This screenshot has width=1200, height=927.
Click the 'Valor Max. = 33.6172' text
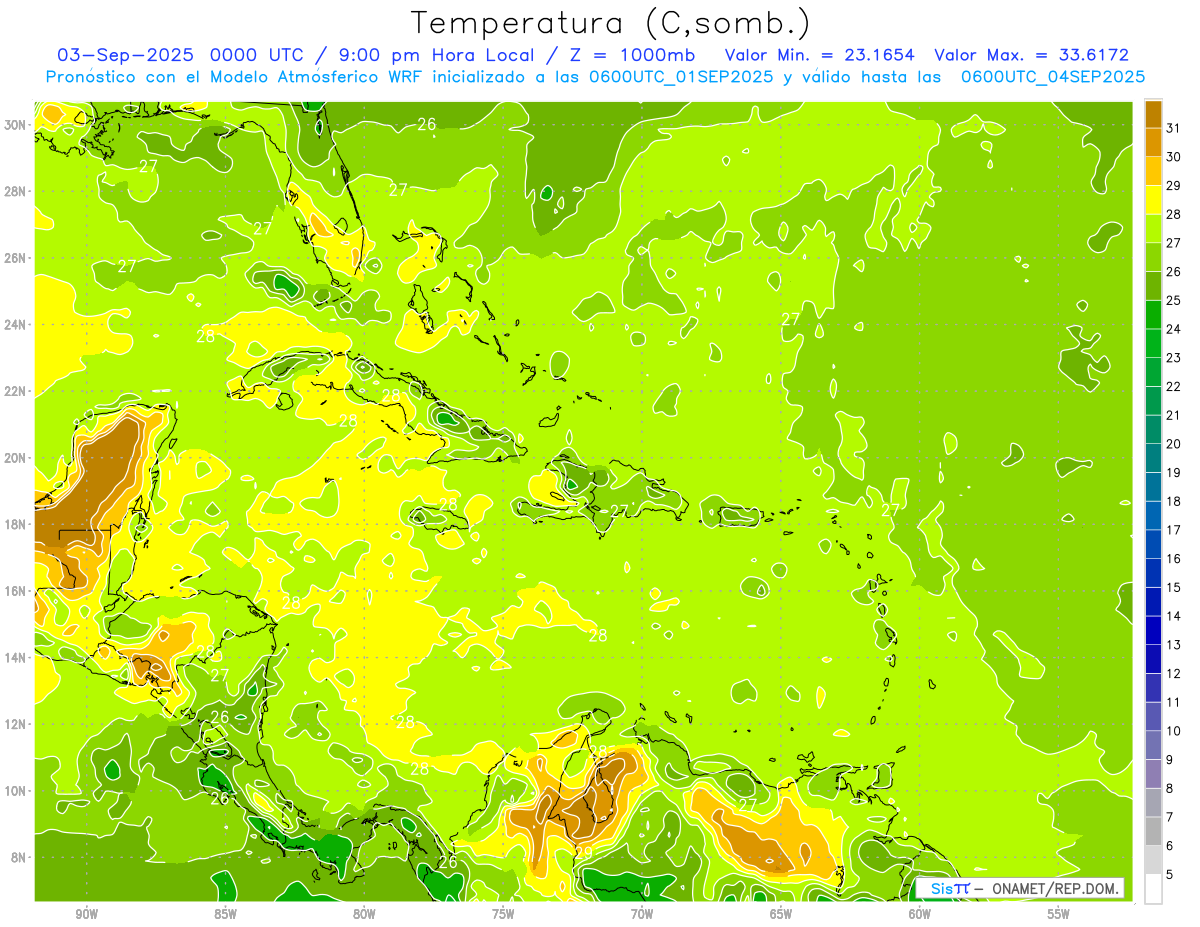[x=1031, y=55]
